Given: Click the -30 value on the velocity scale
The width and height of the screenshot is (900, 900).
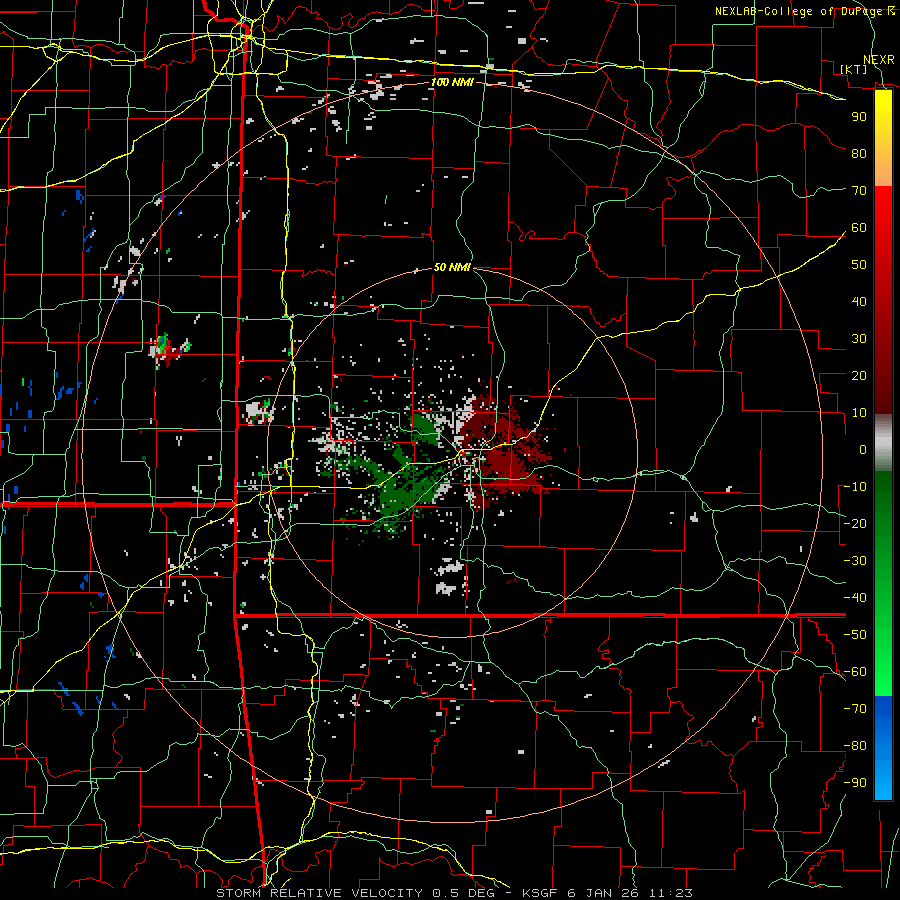Looking at the screenshot, I should (x=855, y=561).
